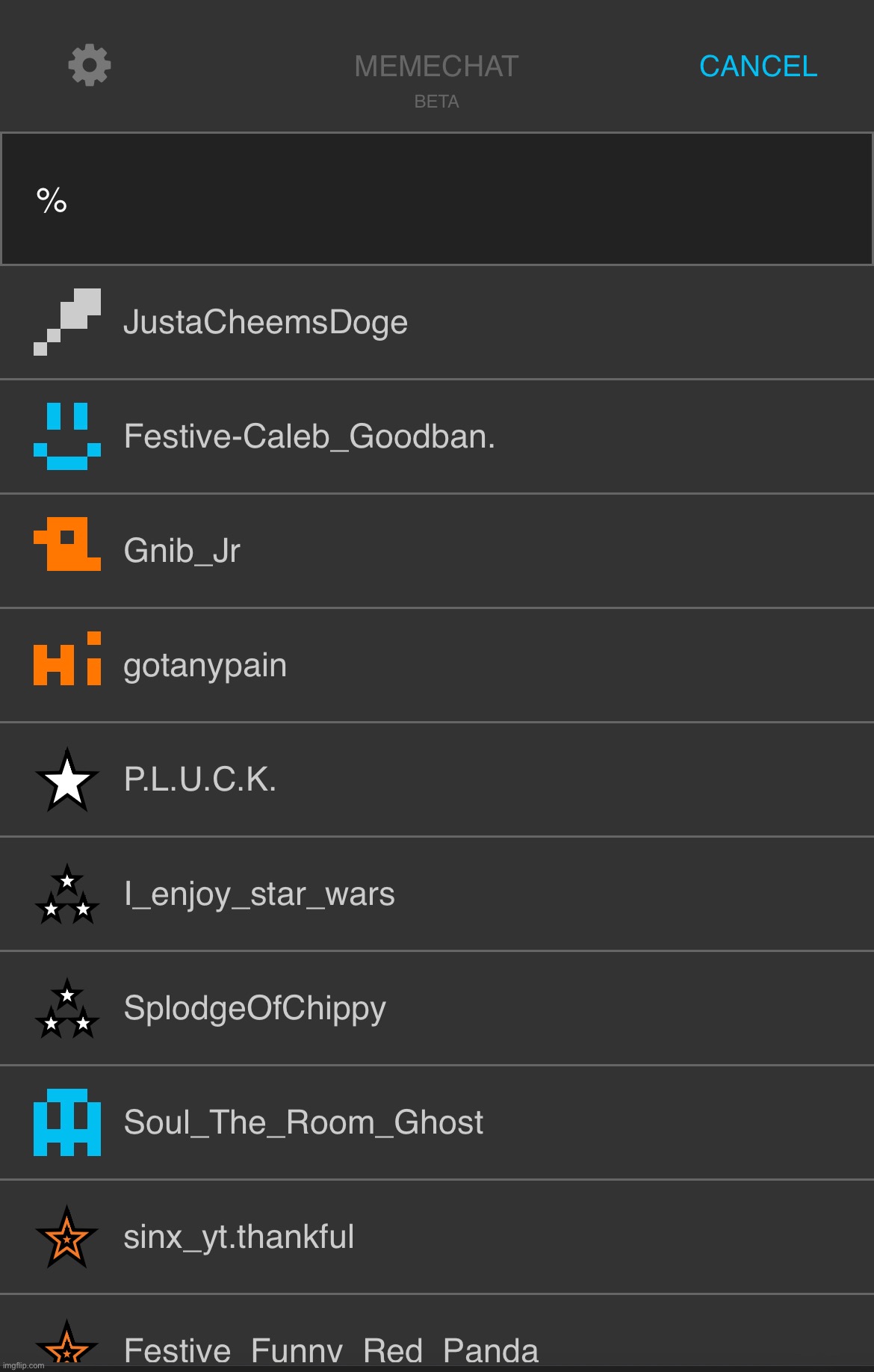Select the orange Hi pixel avatar

point(67,658)
